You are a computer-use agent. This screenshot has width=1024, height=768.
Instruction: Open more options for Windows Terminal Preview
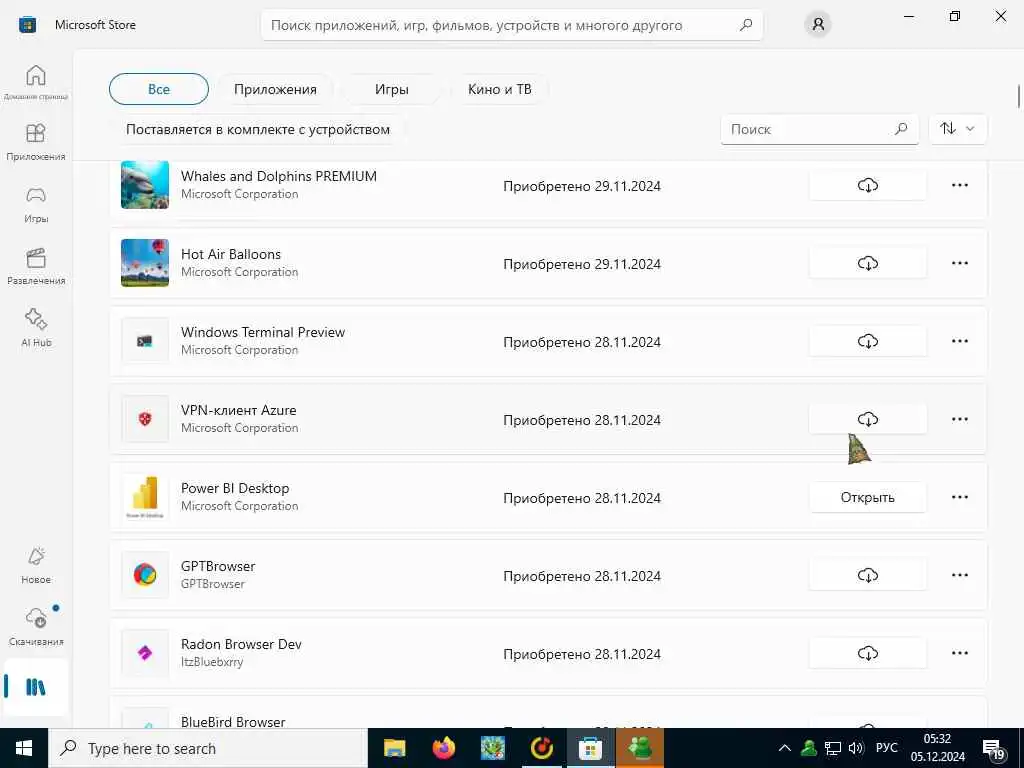pyautogui.click(x=959, y=341)
